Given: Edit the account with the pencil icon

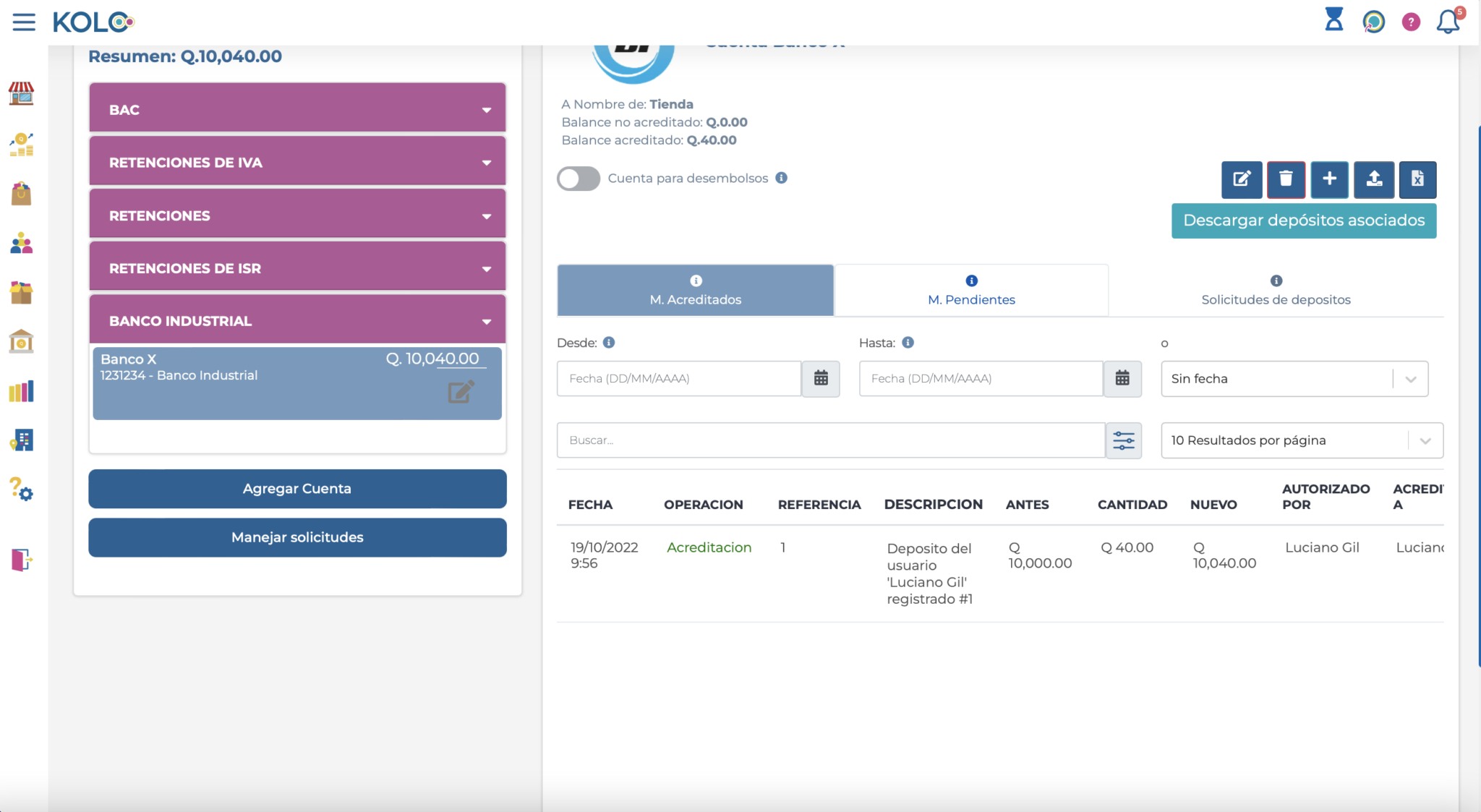Looking at the screenshot, I should (1241, 180).
